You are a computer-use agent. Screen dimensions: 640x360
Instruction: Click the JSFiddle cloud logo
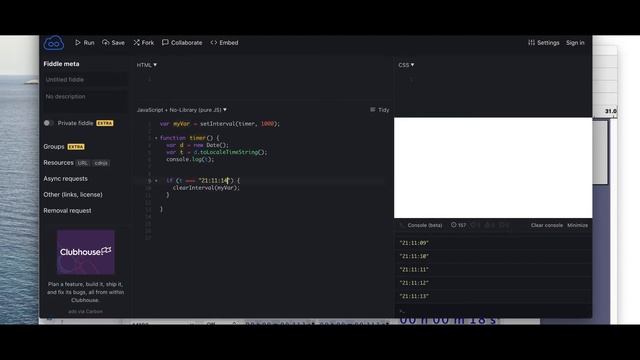[x=54, y=43]
